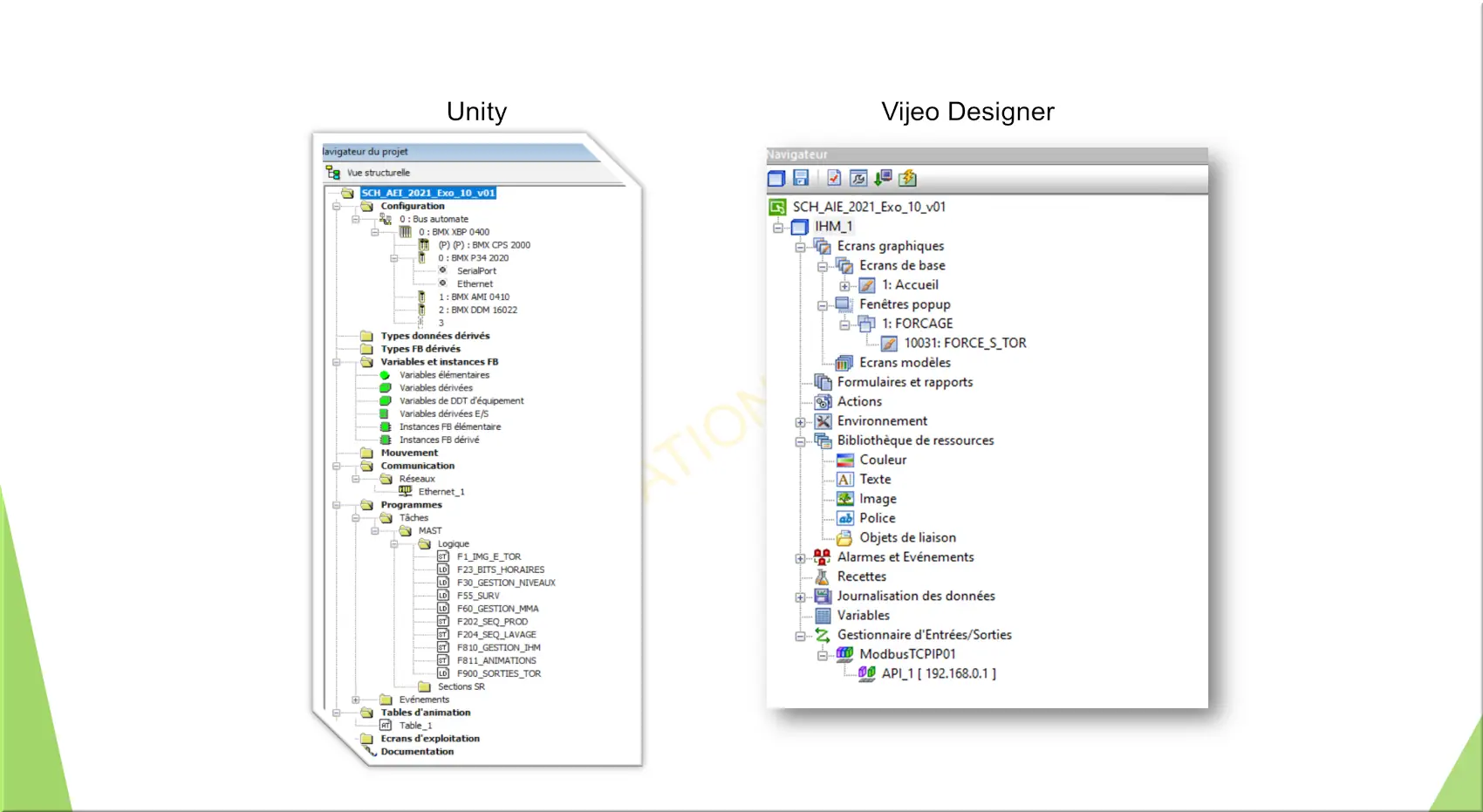The image size is (1483, 812).
Task: Click the Ecrans graphiques icon in Vijeo tree
Action: coord(822,246)
